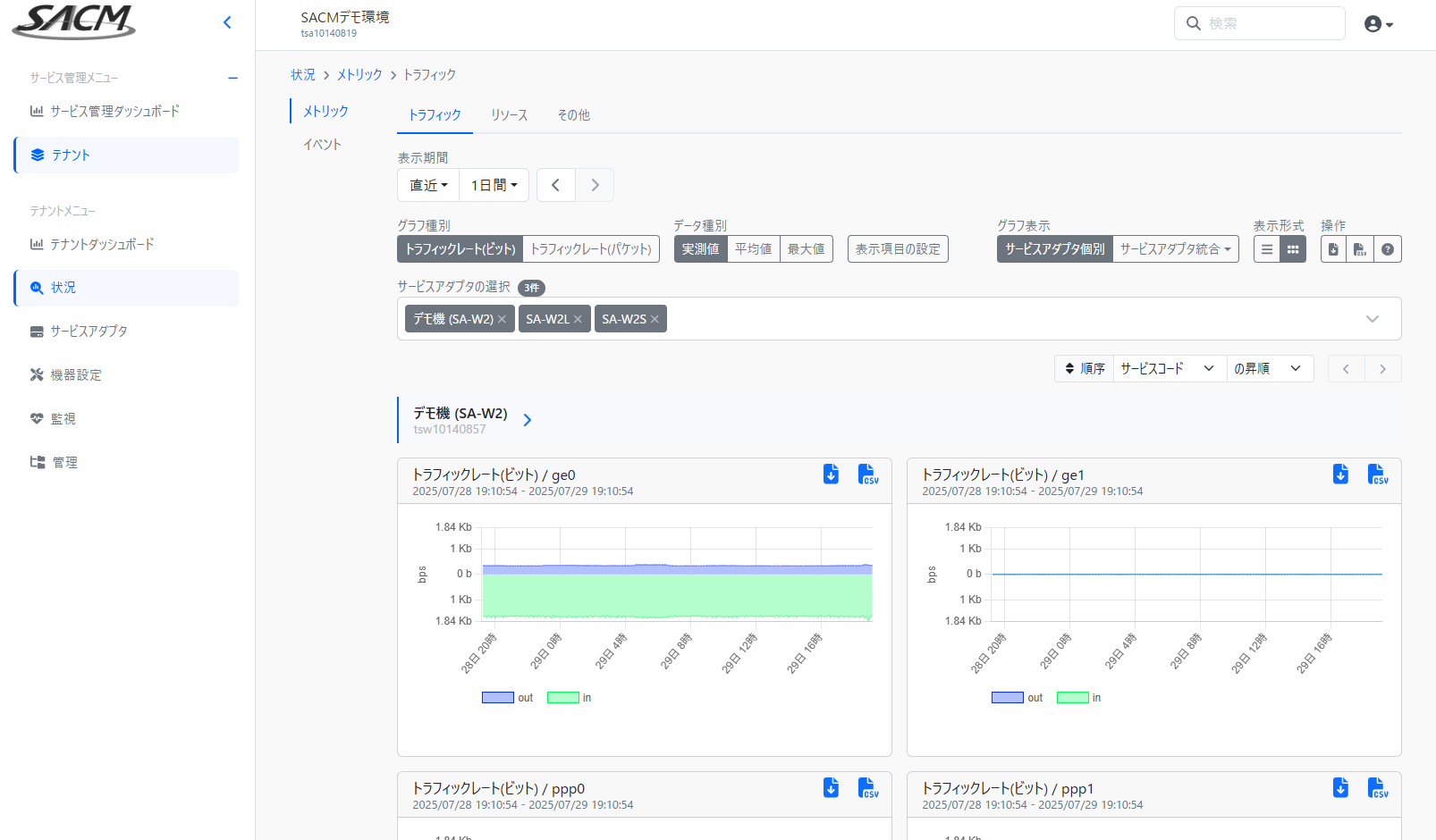Open サービスコード sort dropdown

click(x=1167, y=368)
